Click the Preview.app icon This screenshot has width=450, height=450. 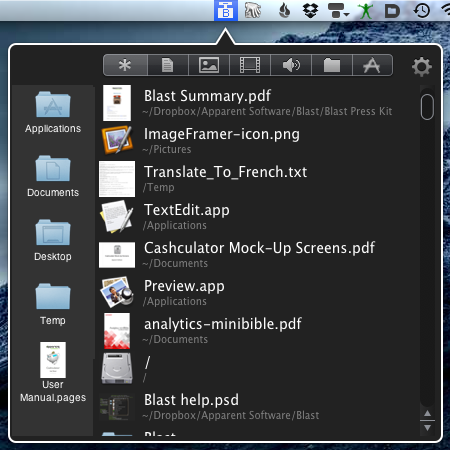point(117,292)
